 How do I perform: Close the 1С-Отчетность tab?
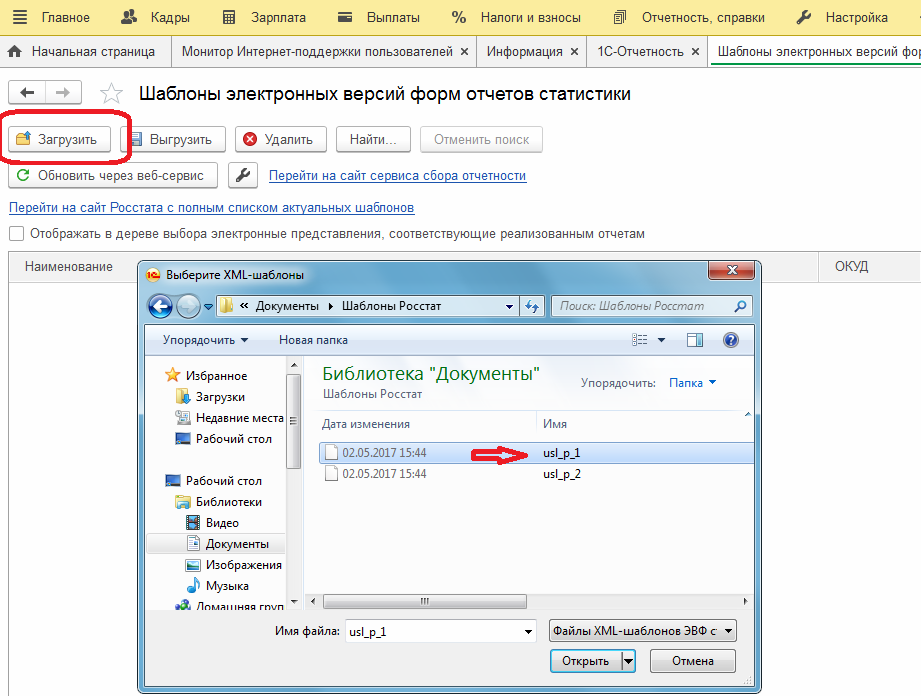[x=695, y=52]
